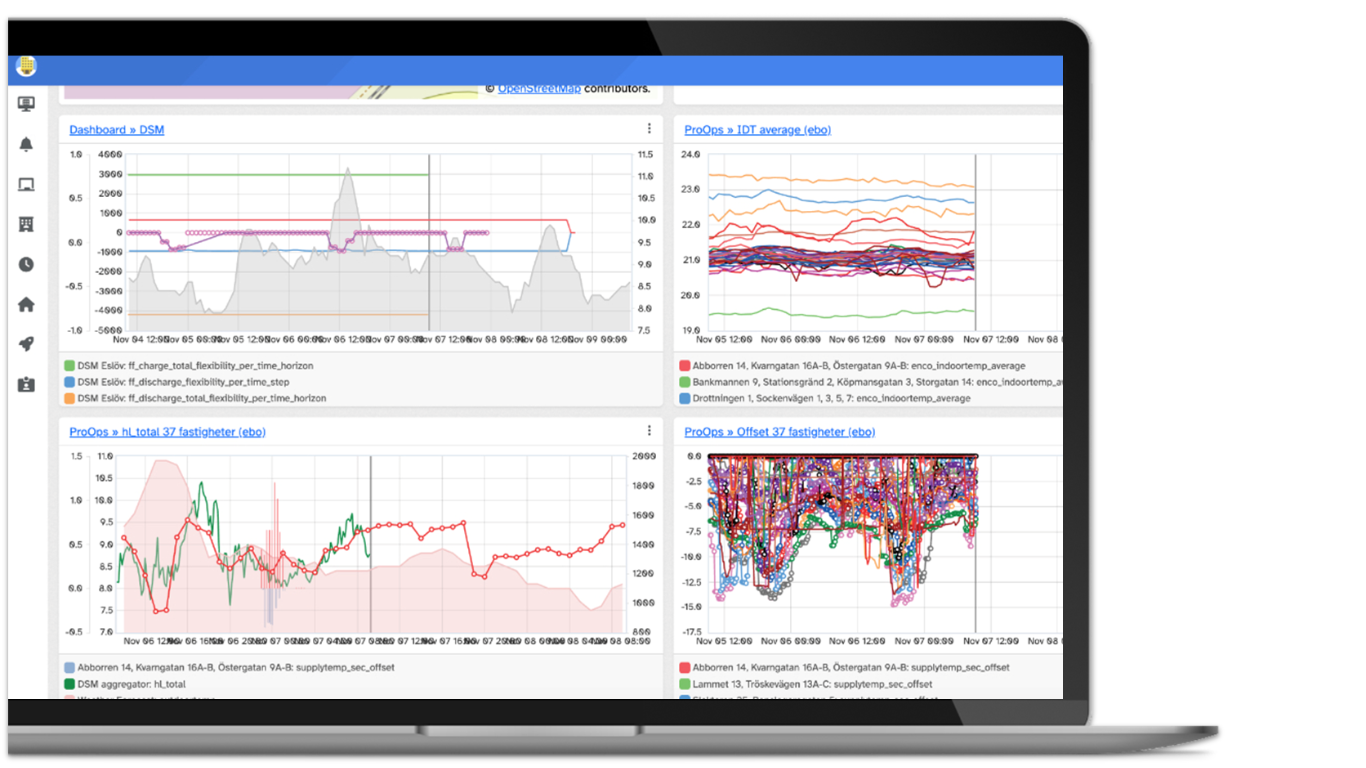Open ProOps » IDT average (ebo) link

(x=757, y=130)
